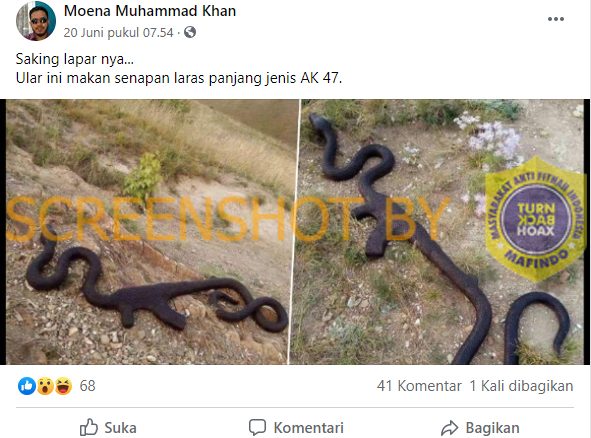Click the globe public privacy icon

190,32
